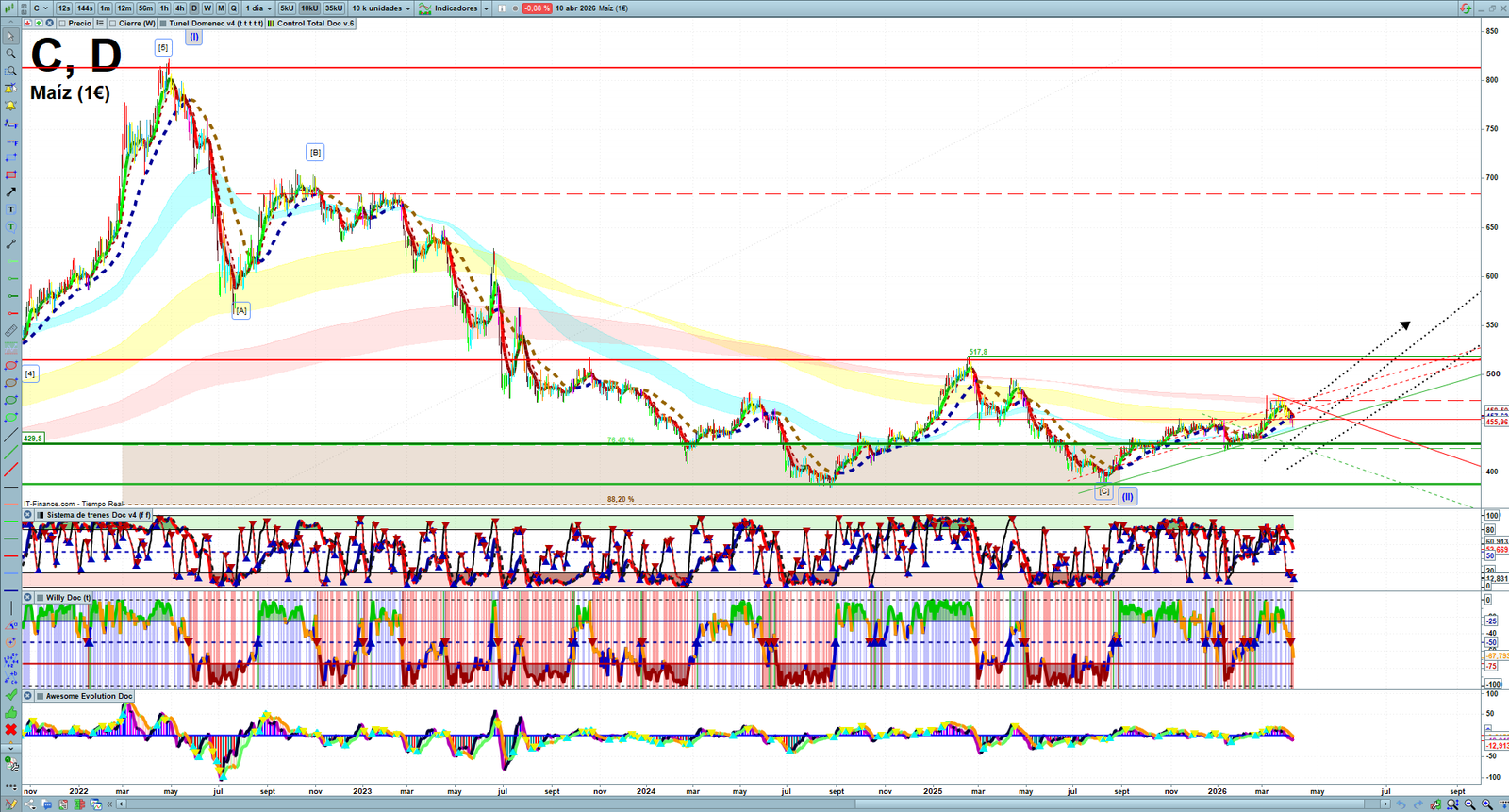Click the horizontal scrollbar at bottom

click(754, 804)
